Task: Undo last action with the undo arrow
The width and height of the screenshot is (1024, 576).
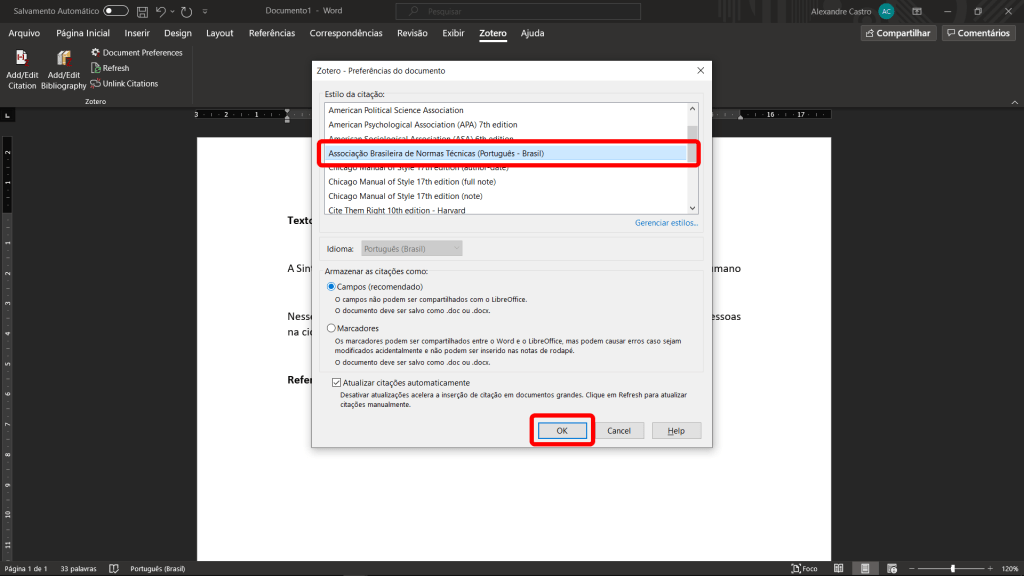Action: point(161,11)
